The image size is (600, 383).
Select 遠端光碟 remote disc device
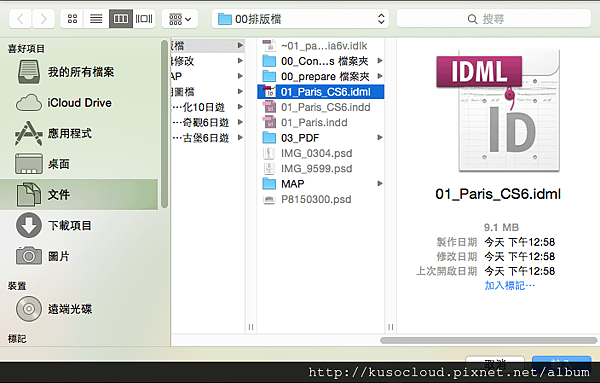click(x=79, y=309)
